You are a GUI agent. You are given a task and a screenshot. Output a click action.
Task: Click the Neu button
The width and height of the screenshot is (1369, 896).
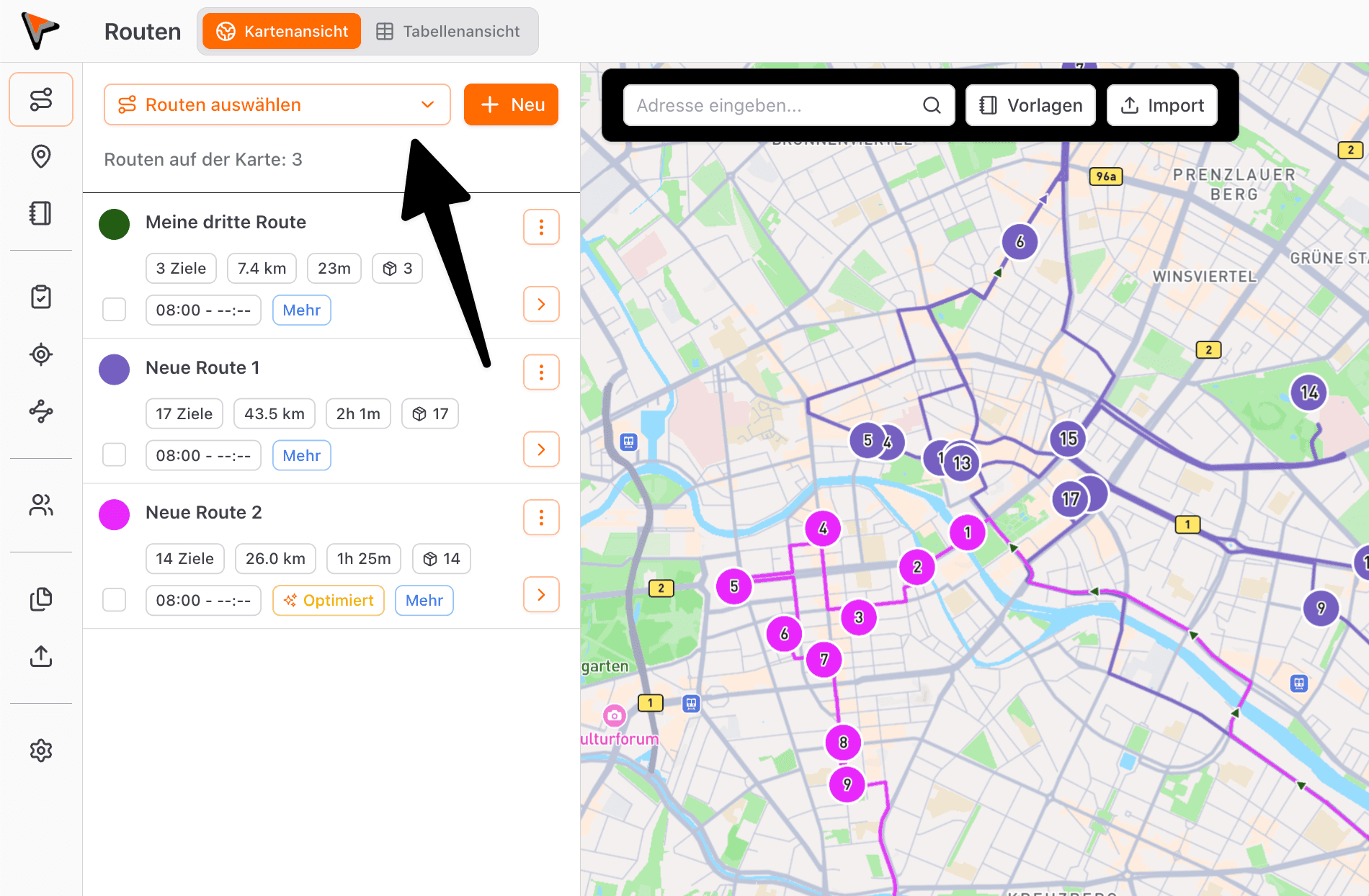coord(511,105)
